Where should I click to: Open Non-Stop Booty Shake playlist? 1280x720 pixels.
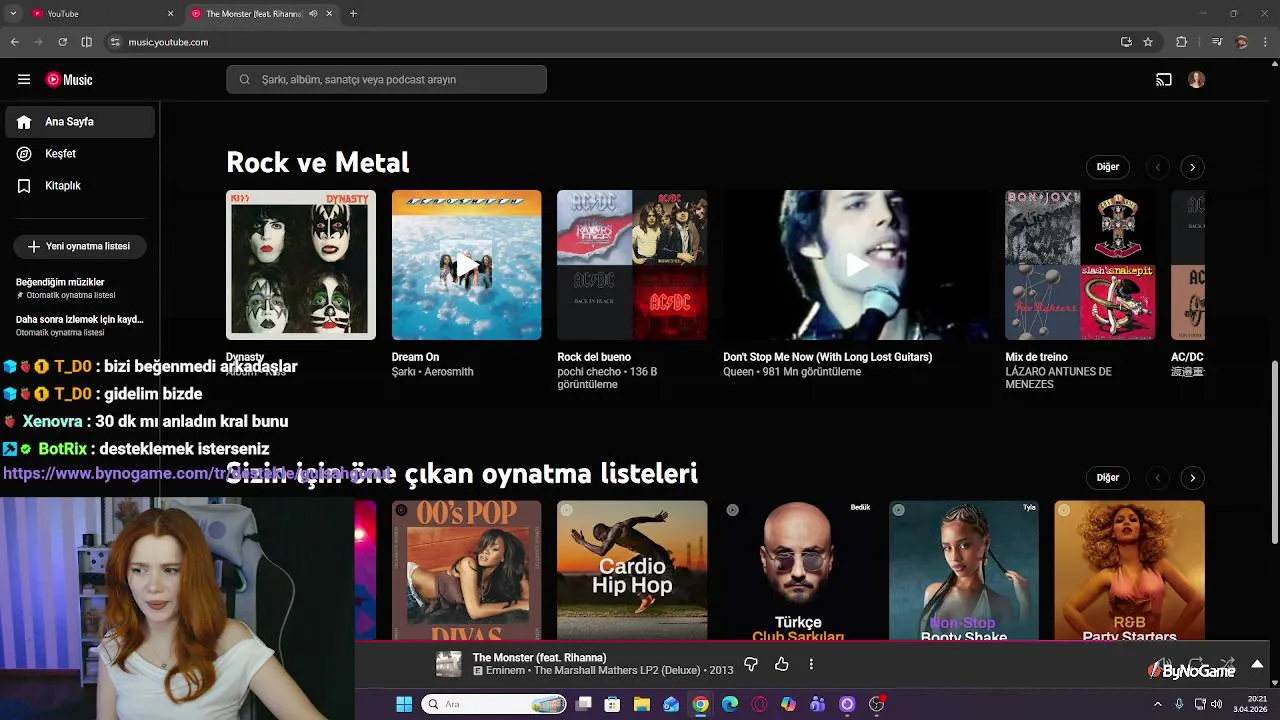(964, 570)
